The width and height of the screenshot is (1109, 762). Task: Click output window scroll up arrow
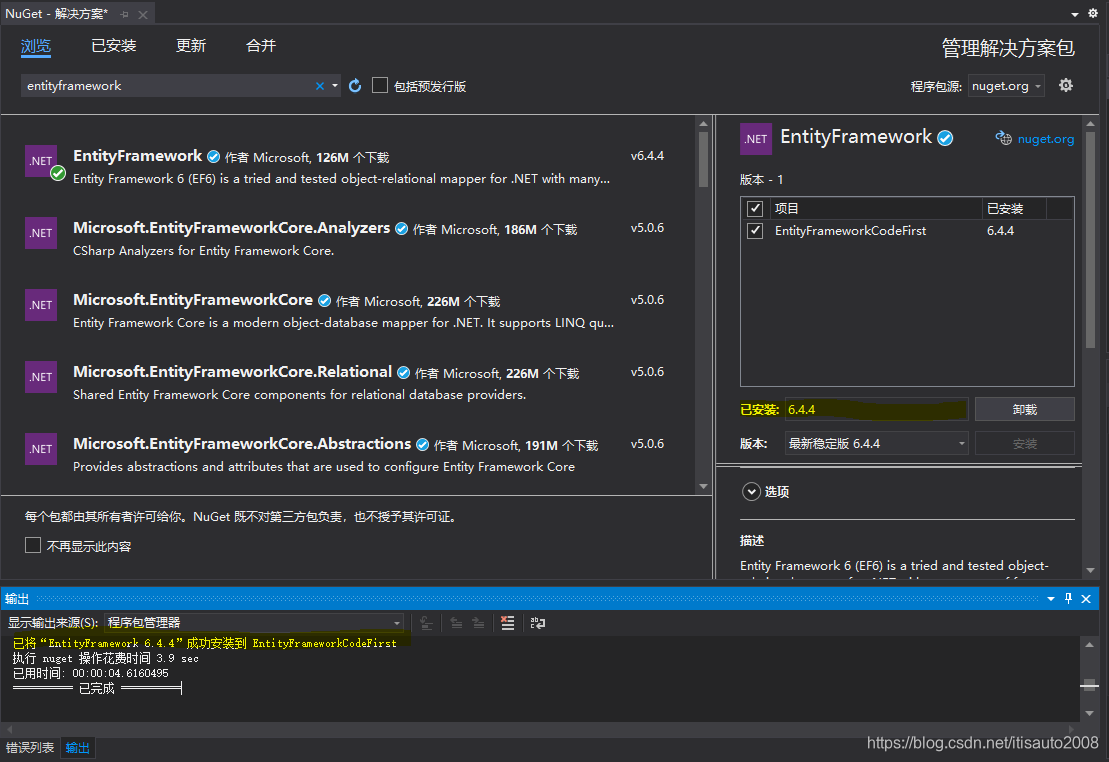click(x=1089, y=645)
